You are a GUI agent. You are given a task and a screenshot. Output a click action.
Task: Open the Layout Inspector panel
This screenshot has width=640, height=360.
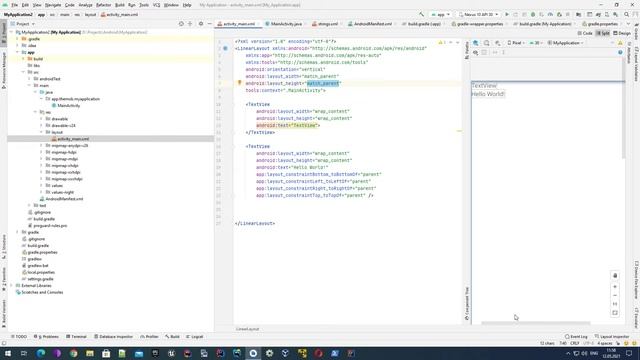pyautogui.click(x=612, y=337)
